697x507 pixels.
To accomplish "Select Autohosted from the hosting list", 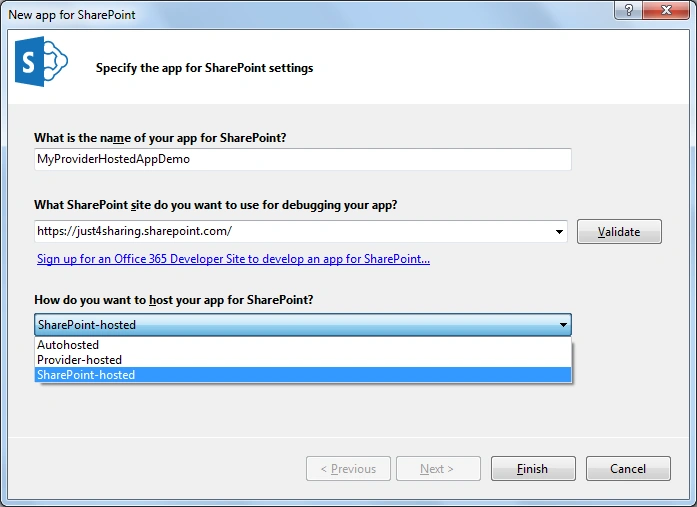I will (303, 344).
